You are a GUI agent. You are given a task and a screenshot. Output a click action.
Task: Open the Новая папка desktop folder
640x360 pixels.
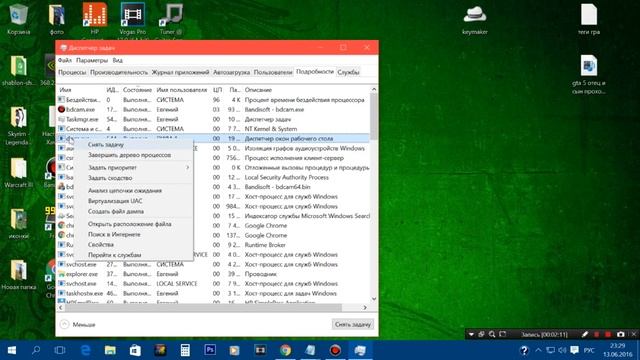point(19,275)
